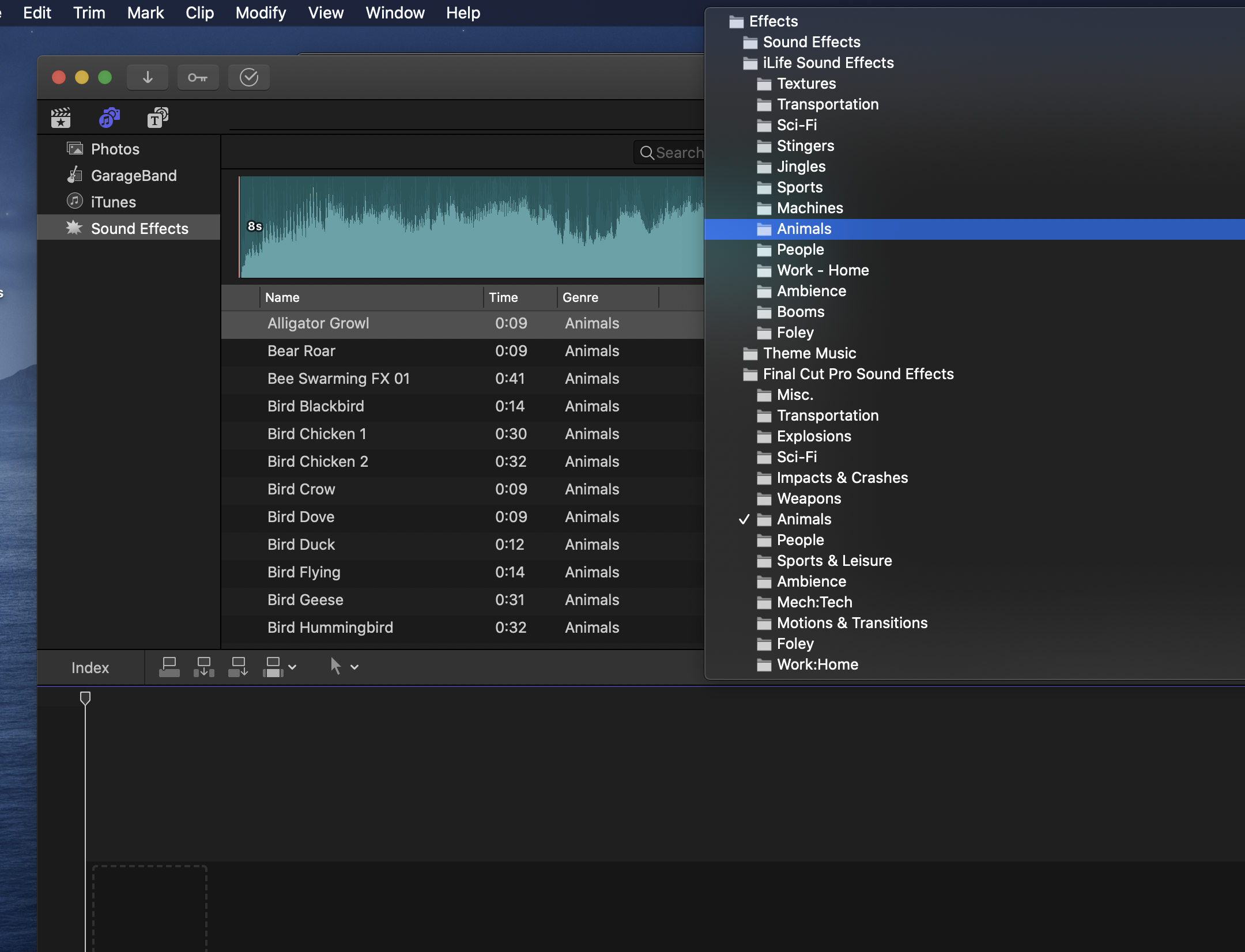This screenshot has height=952, width=1245.
Task: Click the append clip to storyline button
Action: tap(238, 667)
